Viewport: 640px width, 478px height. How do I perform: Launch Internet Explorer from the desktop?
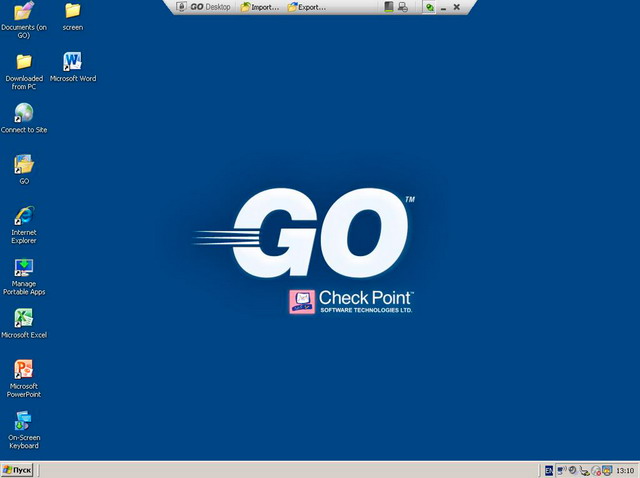click(x=24, y=215)
